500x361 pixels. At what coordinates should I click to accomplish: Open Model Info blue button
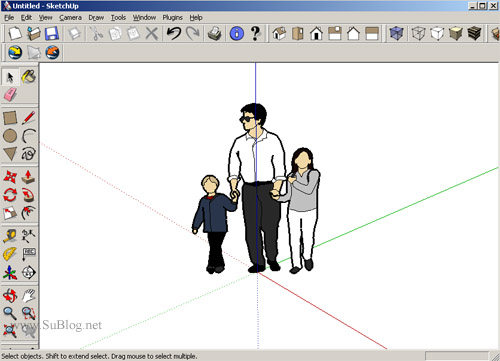237,34
